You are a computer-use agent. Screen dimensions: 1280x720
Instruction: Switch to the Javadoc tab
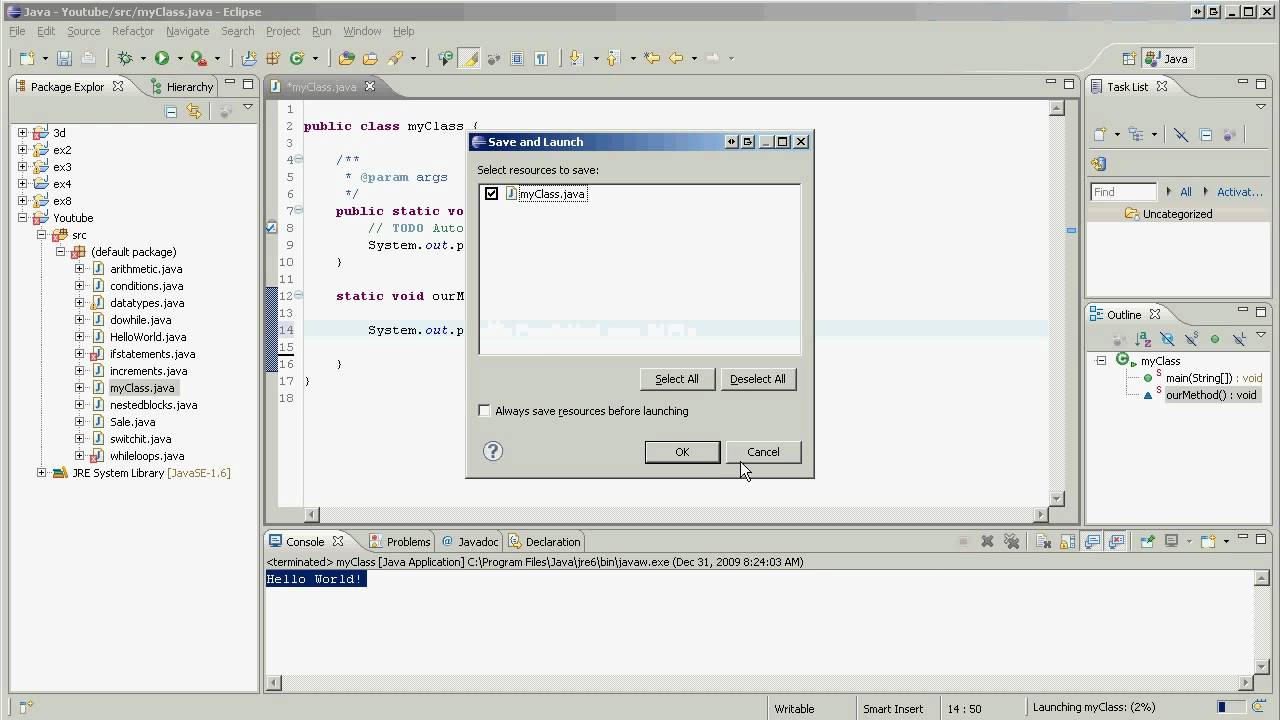(x=469, y=542)
